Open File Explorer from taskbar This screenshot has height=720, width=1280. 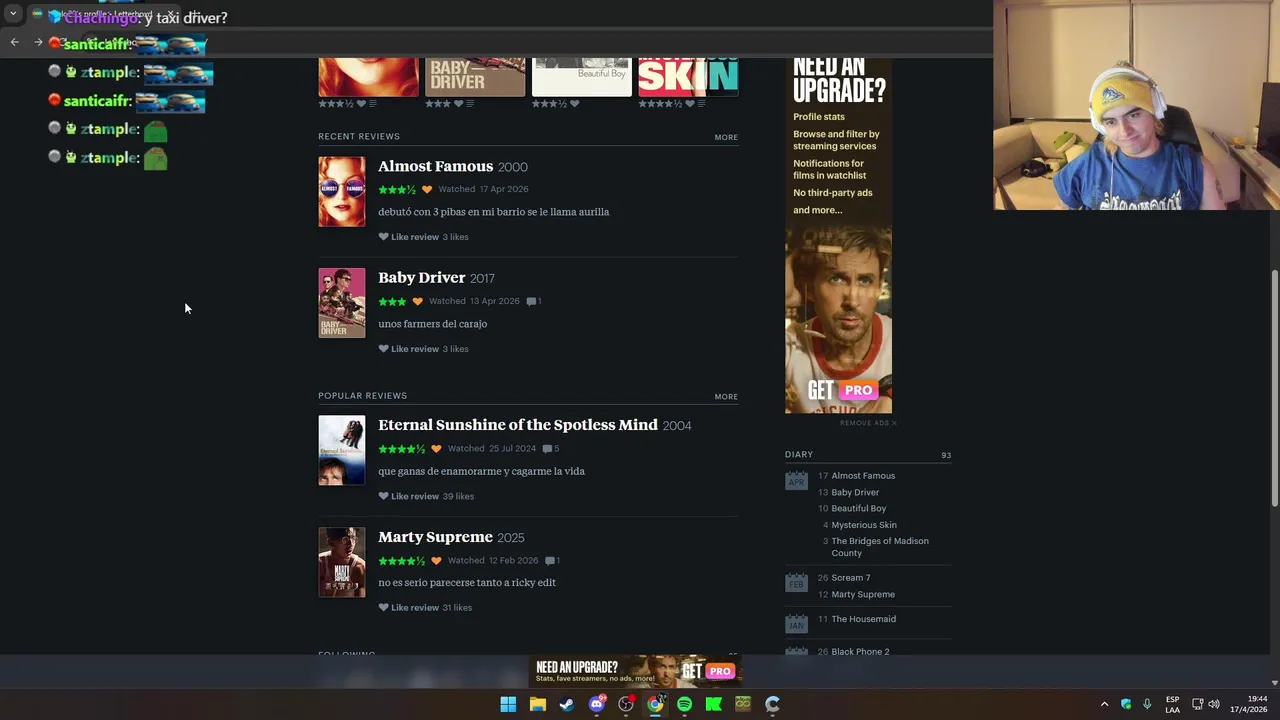(x=537, y=704)
